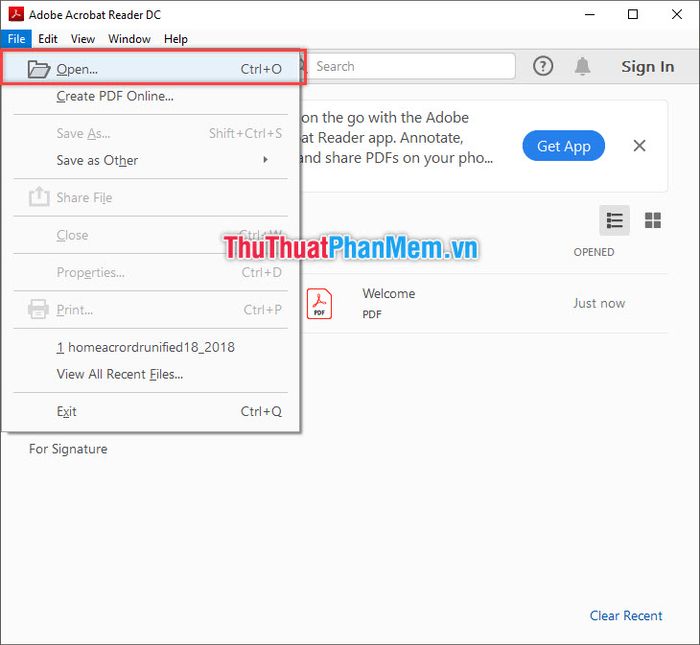Screen dimensions: 700x645
Task: Select For Signature in sidebar
Action: click(x=68, y=449)
